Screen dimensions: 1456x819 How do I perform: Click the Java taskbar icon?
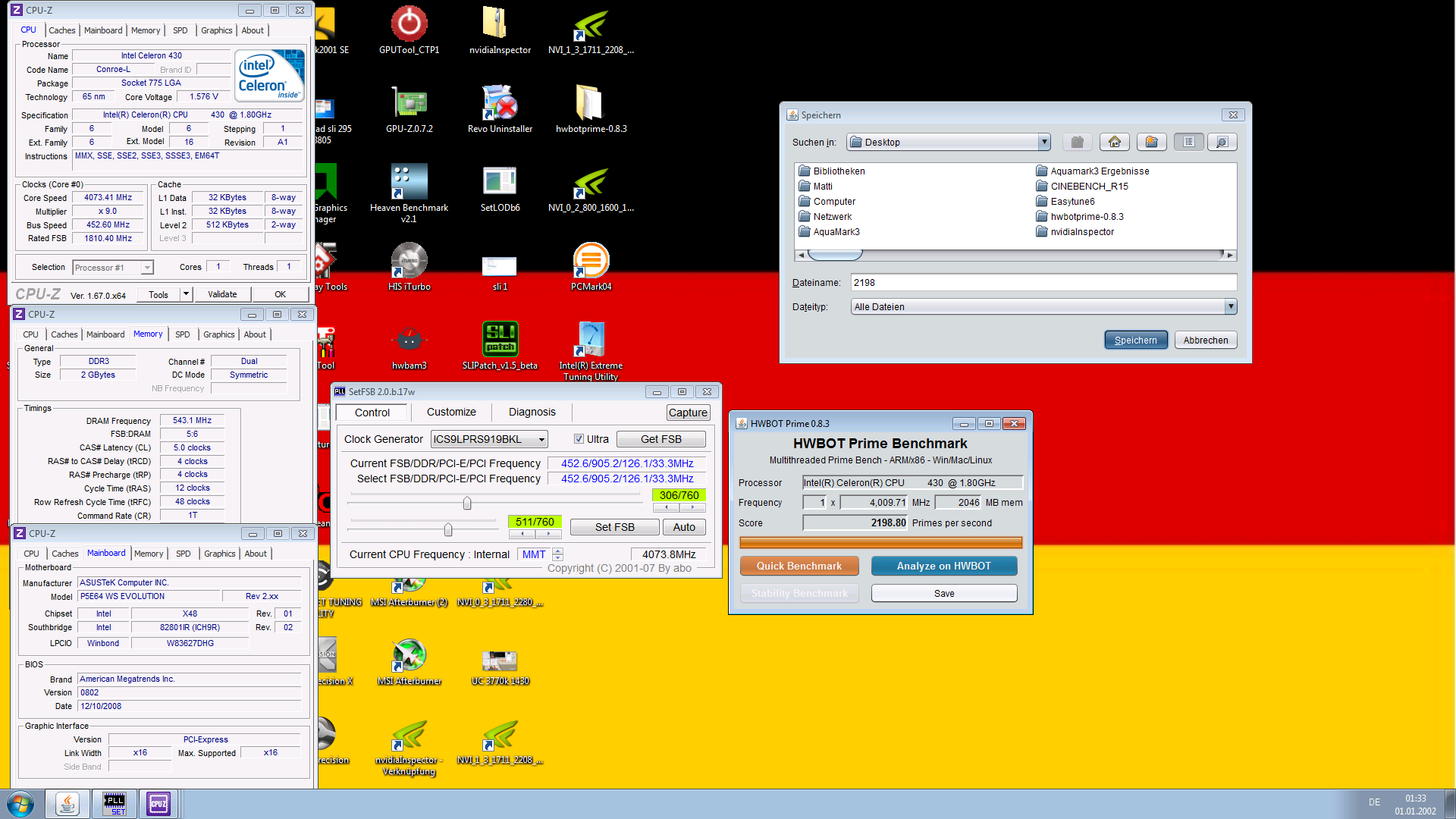(x=67, y=804)
